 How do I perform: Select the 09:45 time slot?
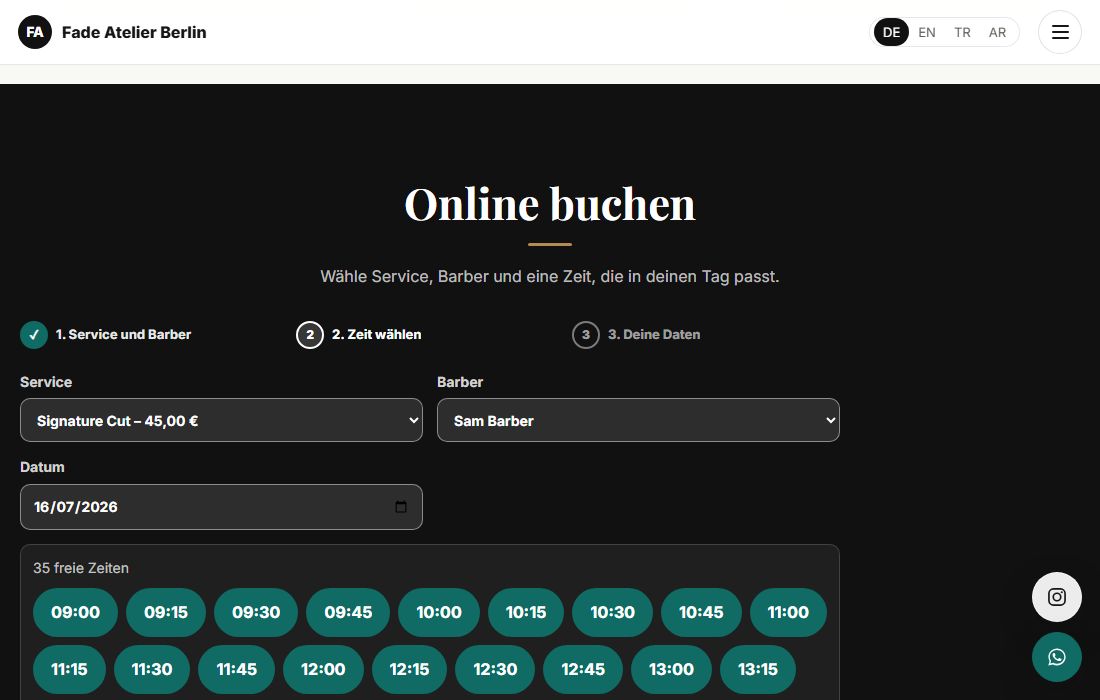point(348,612)
